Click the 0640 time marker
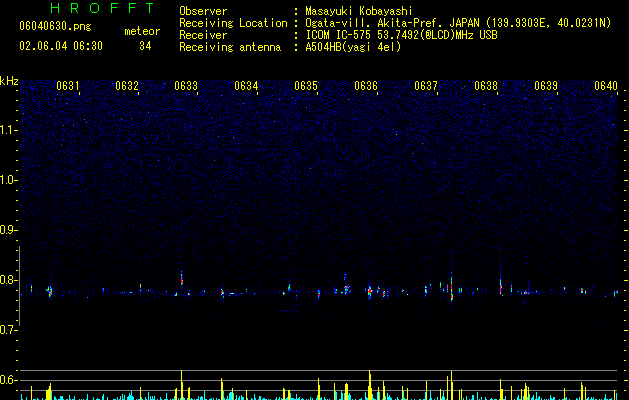The height and width of the screenshot is (400, 629). pyautogui.click(x=606, y=86)
